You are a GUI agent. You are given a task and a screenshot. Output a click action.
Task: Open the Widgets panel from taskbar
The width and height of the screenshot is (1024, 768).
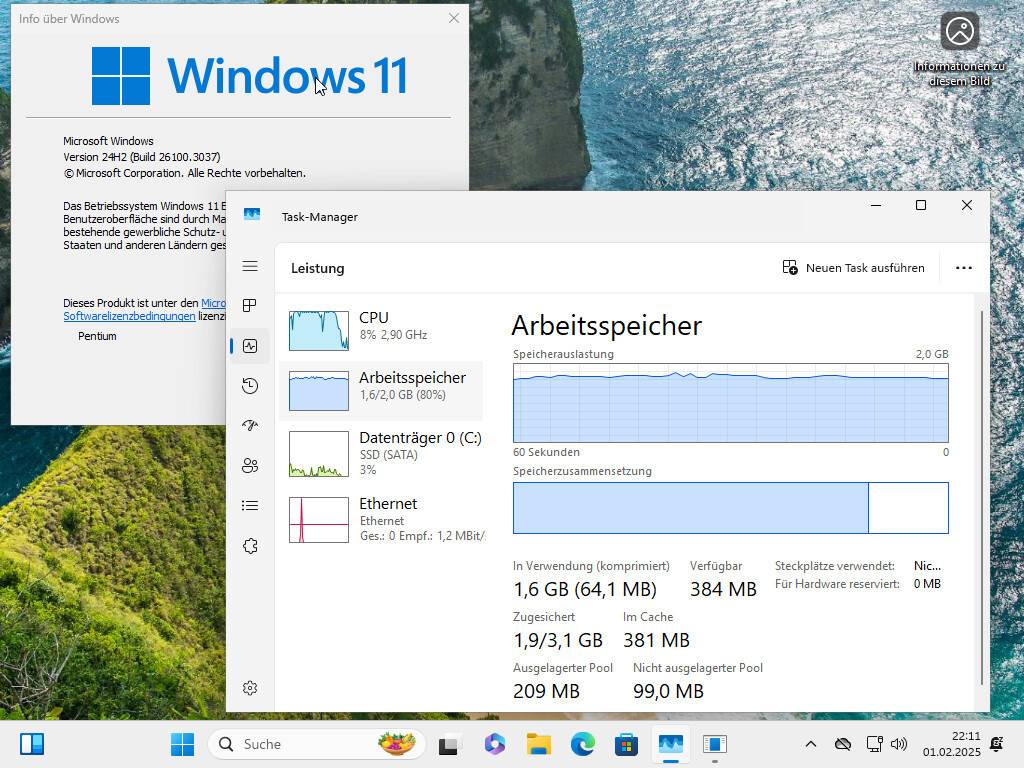coord(31,744)
